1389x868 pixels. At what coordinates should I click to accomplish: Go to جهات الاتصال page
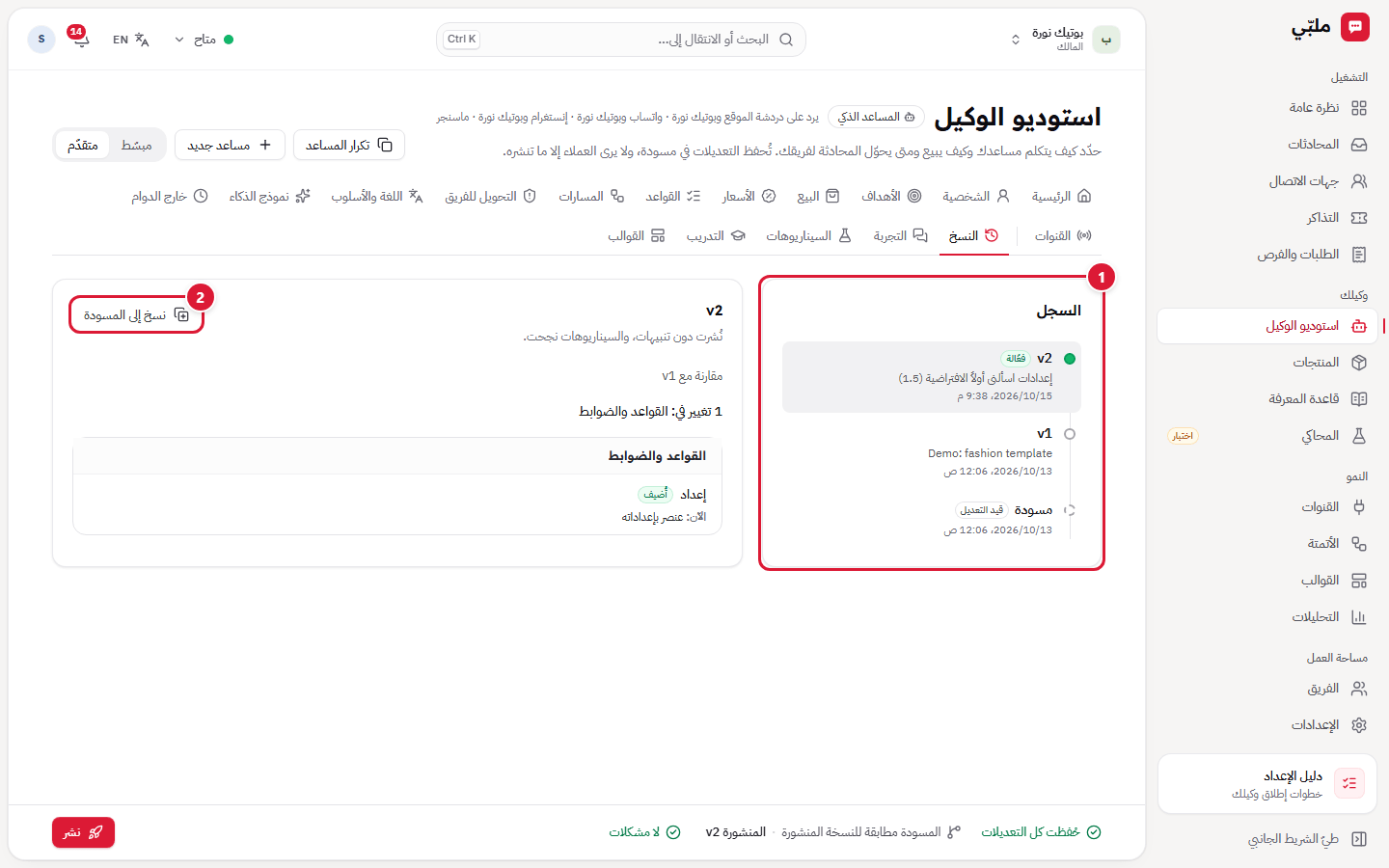[x=1266, y=181]
